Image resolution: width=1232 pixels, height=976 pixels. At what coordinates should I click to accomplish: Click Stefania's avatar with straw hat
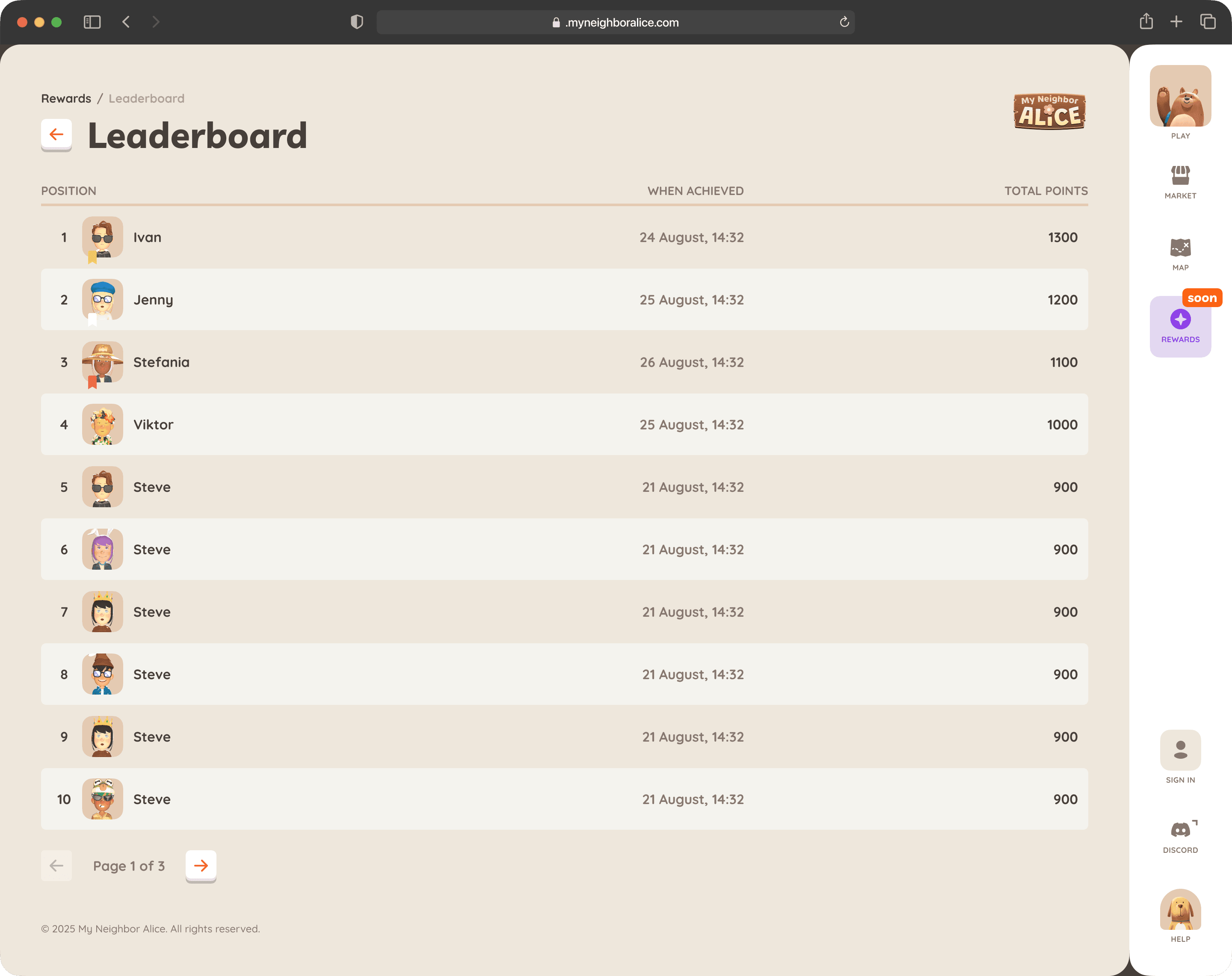pyautogui.click(x=102, y=362)
